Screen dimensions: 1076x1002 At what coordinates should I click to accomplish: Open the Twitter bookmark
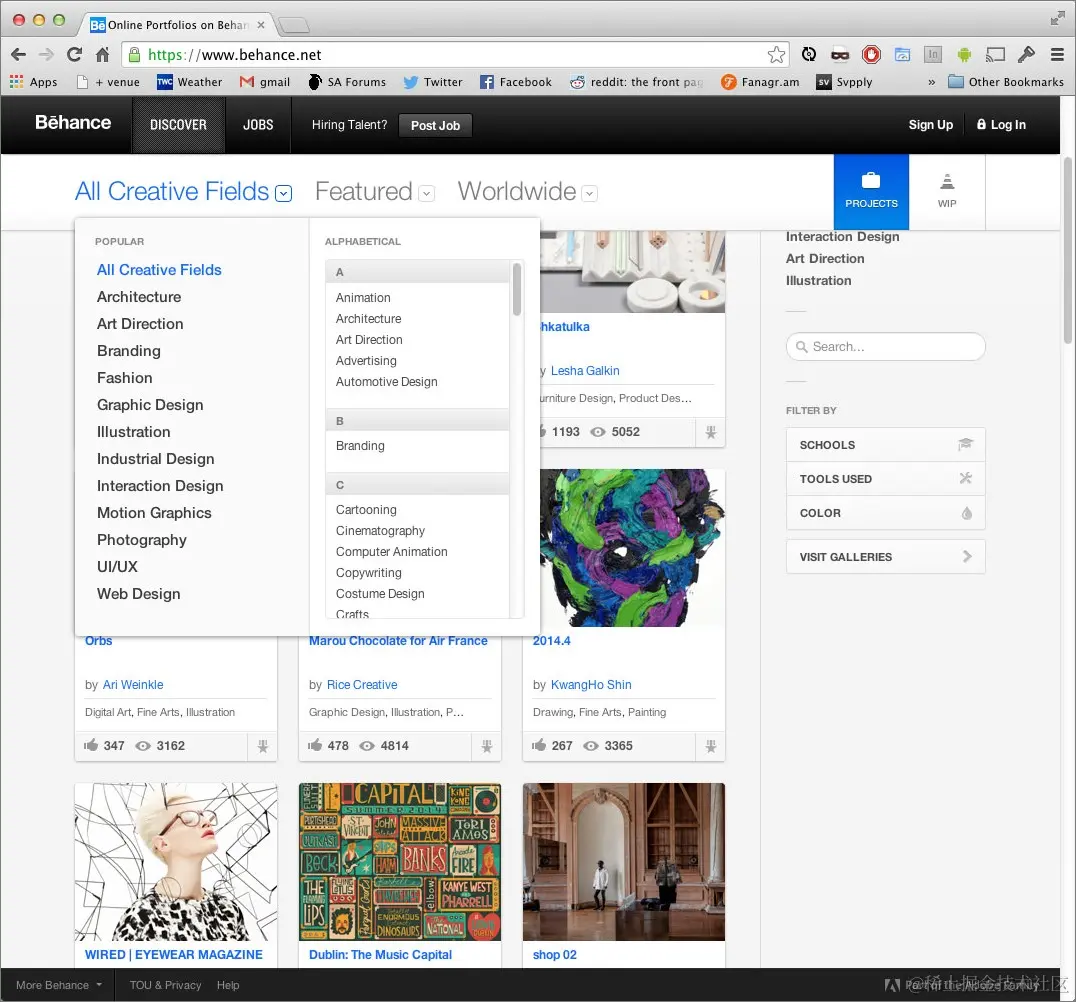pos(433,82)
